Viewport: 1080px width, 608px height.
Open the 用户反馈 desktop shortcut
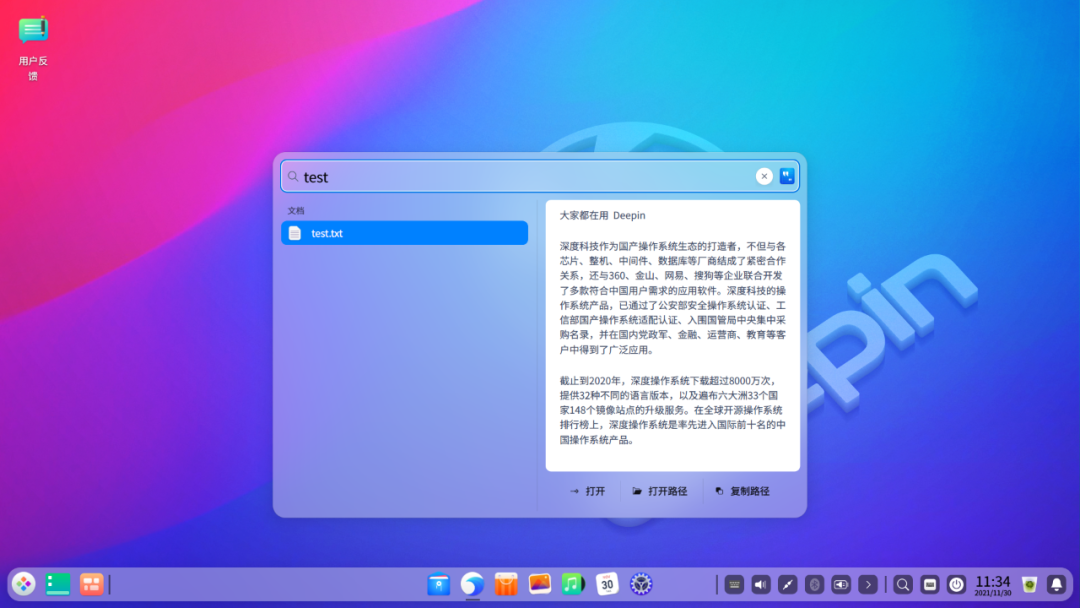pos(33,48)
